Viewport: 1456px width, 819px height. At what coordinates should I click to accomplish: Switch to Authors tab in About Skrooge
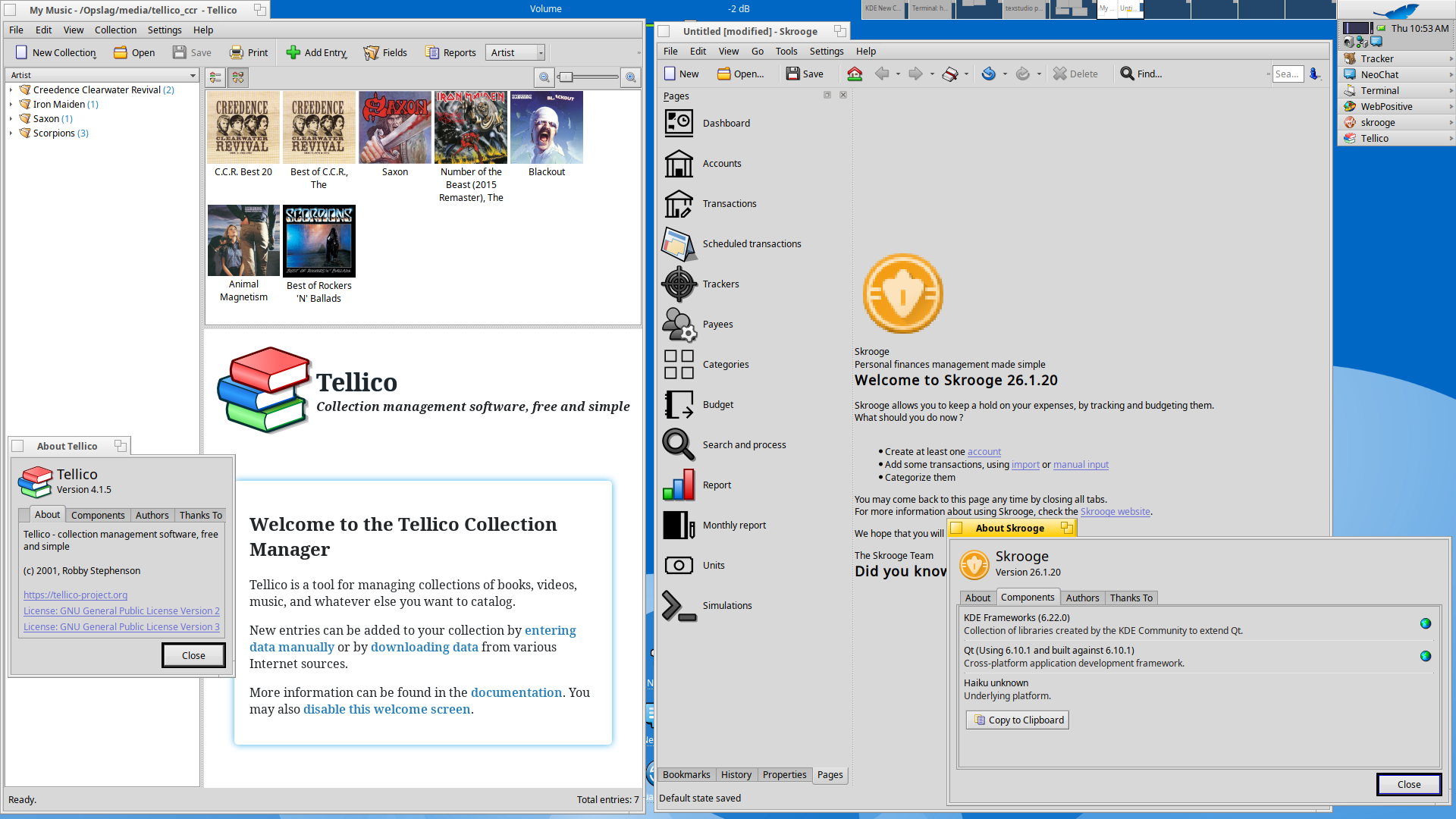coord(1082,598)
